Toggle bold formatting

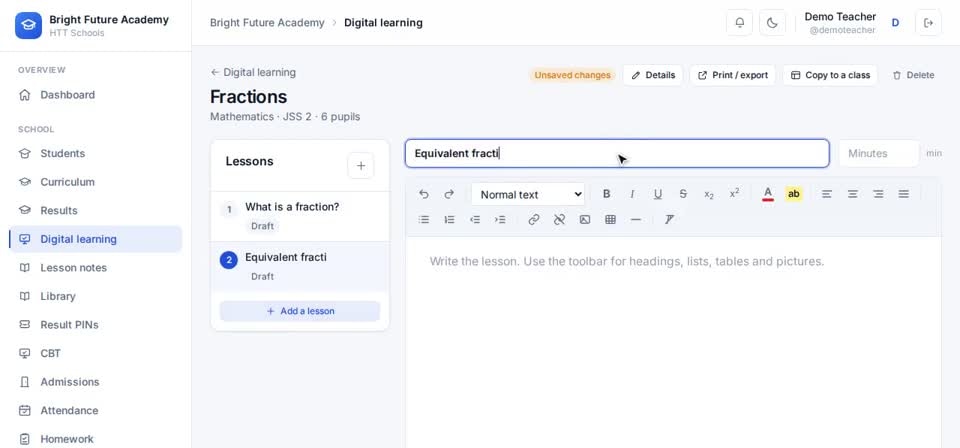tap(607, 194)
